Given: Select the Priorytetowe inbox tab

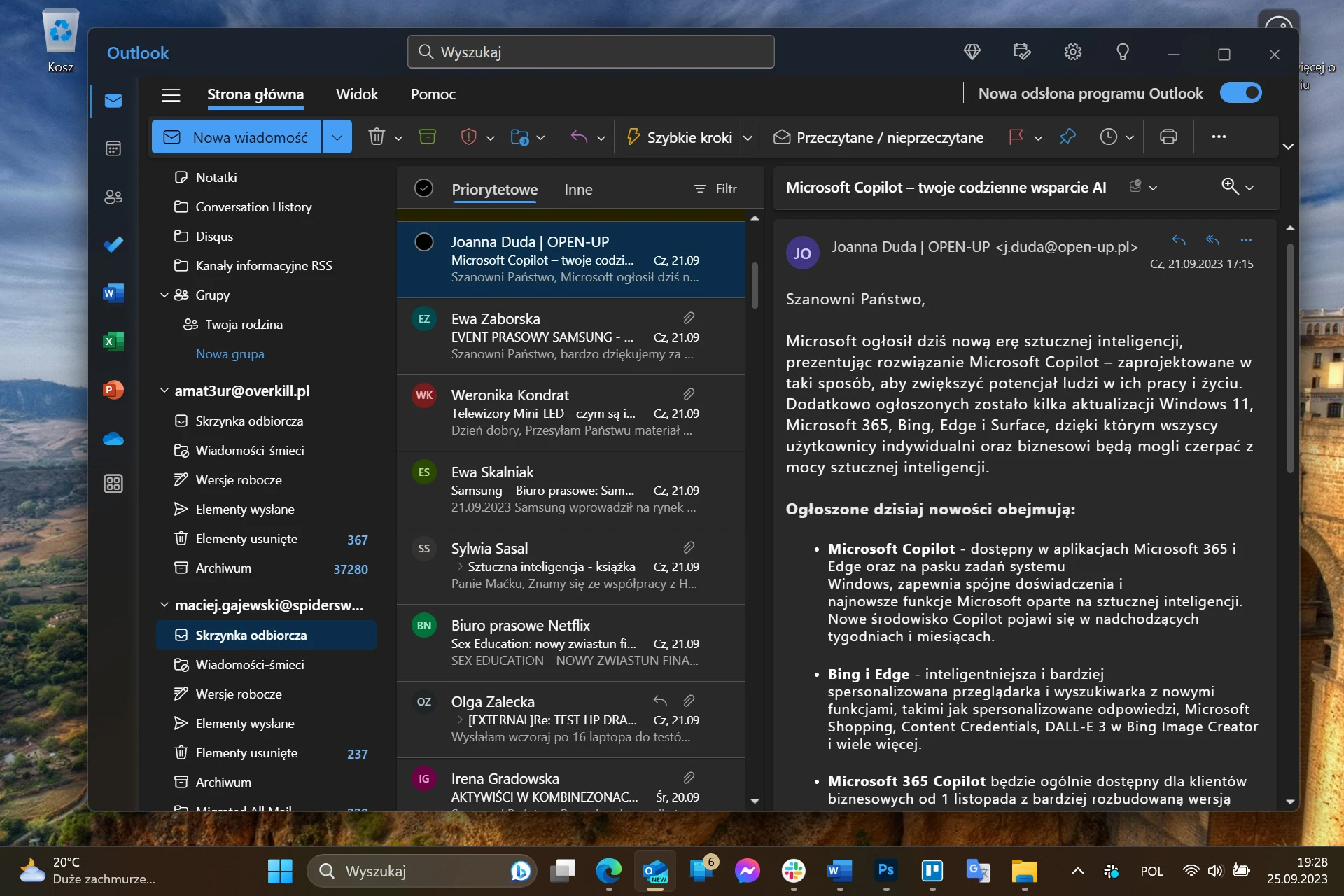Looking at the screenshot, I should point(495,189).
